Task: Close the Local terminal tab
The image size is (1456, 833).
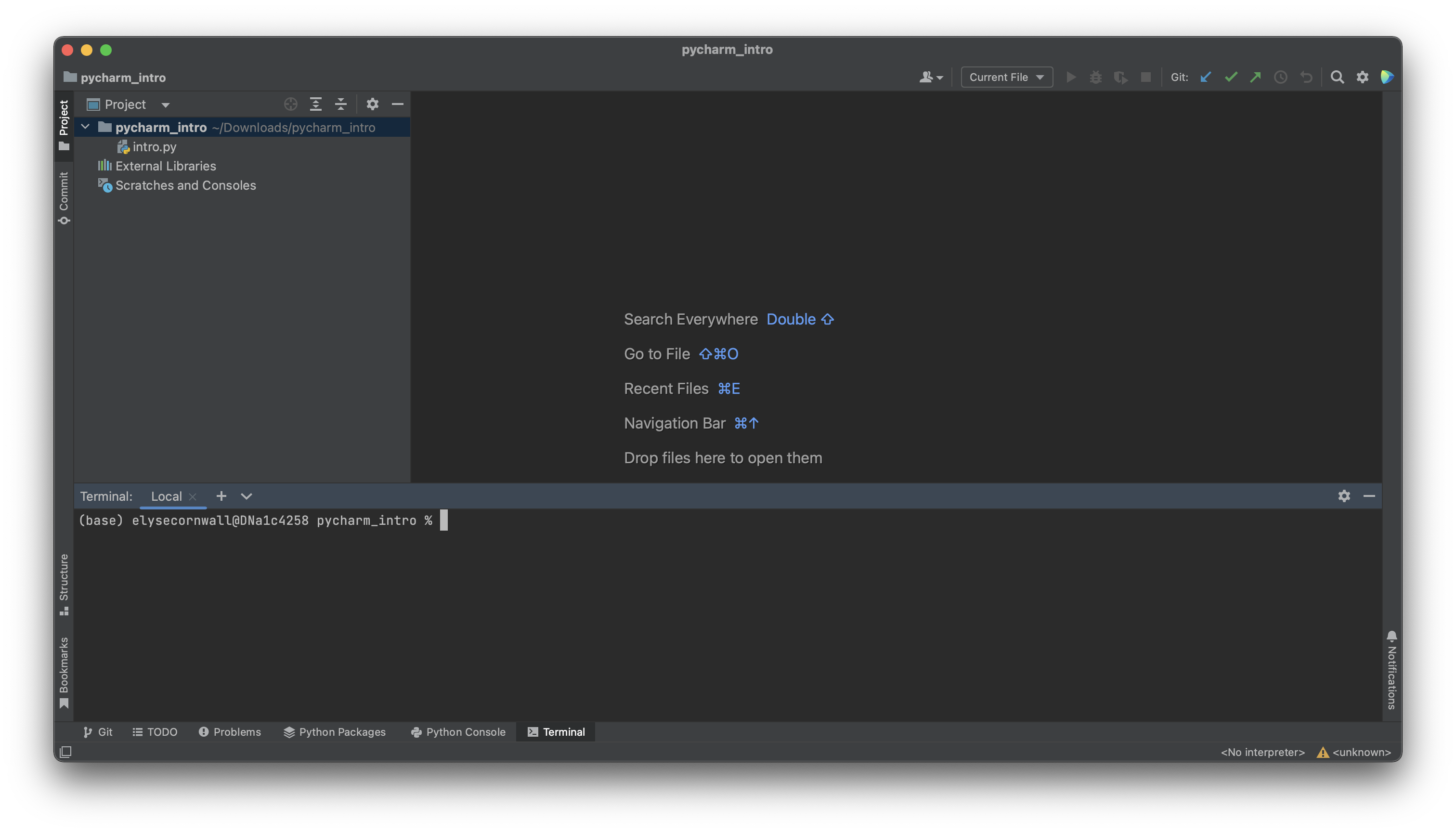Action: coord(193,496)
